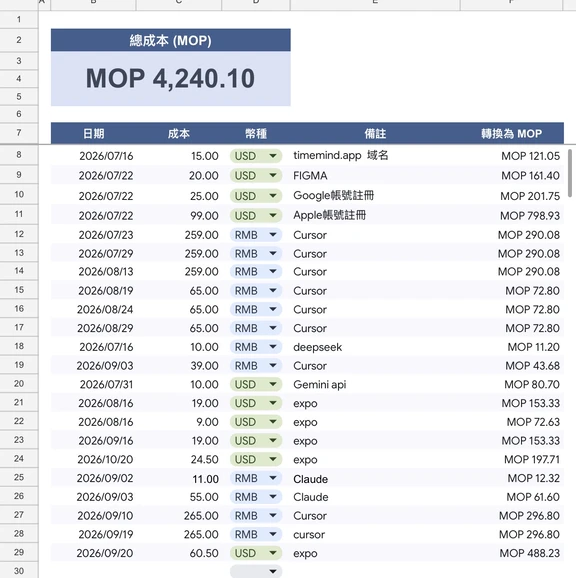Open RMB dropdown in row 25 Claude
Image resolution: width=576 pixels, height=578 pixels.
[x=256, y=478]
